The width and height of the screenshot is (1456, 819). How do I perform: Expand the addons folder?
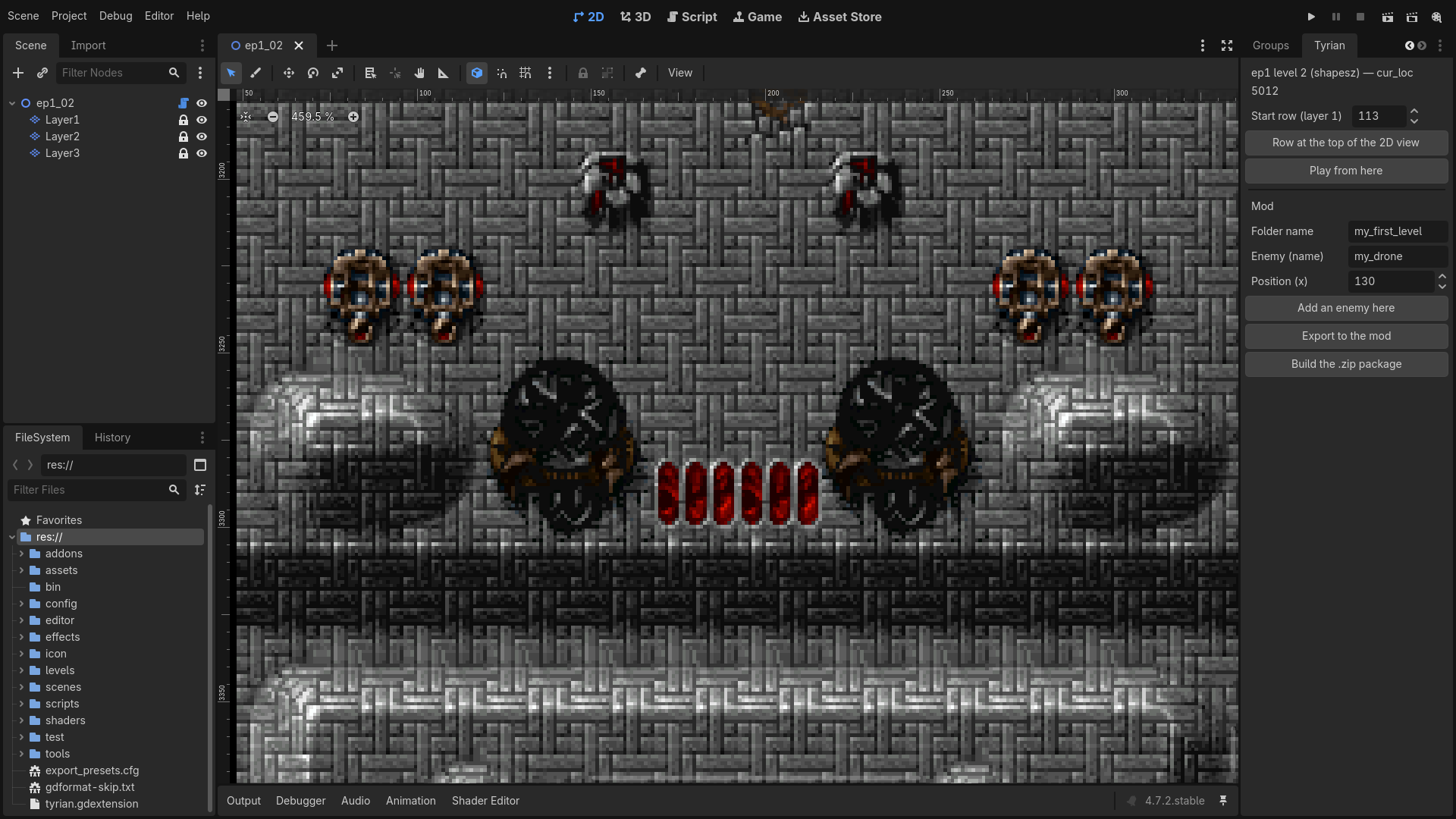(x=21, y=554)
